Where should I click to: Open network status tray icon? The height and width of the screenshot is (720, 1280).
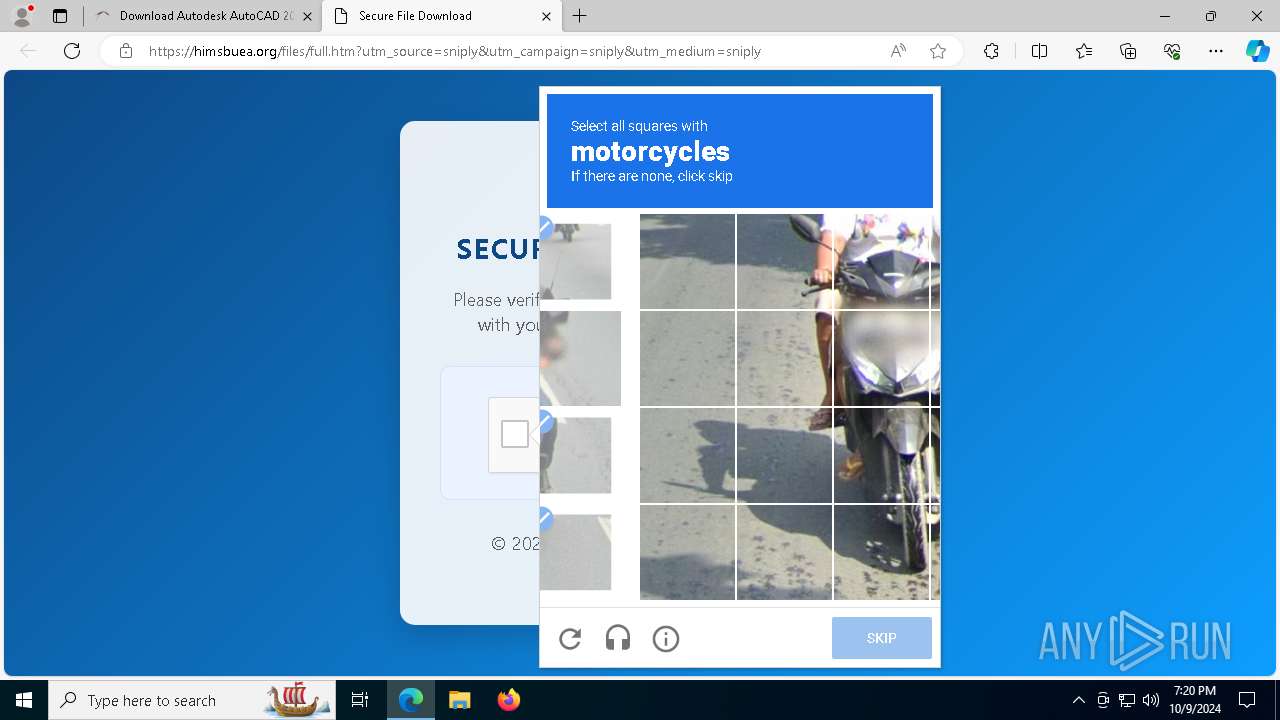[x=1127, y=700]
